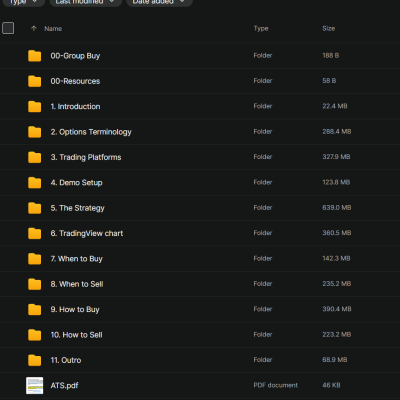Click the '142.3 MB' size value

[x=336, y=258]
